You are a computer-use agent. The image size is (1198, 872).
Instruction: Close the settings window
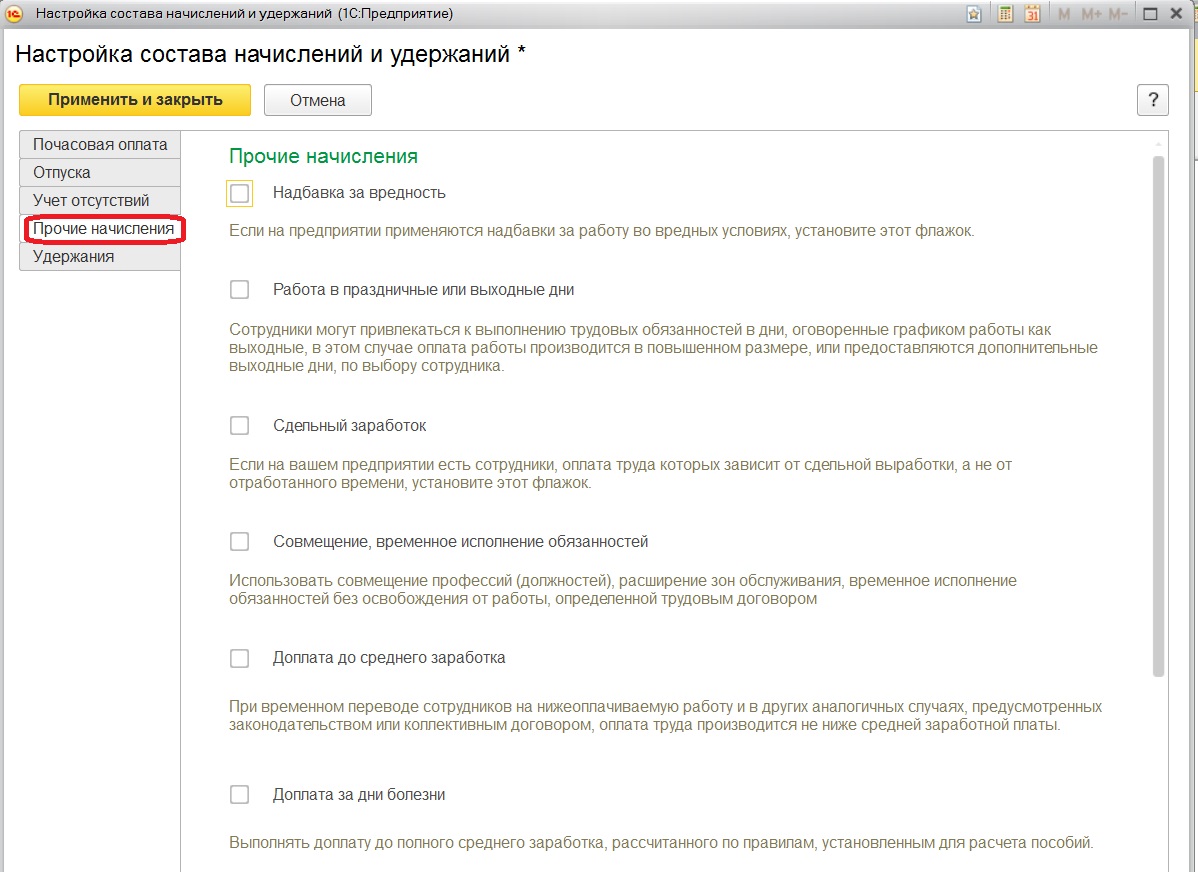tap(1177, 14)
